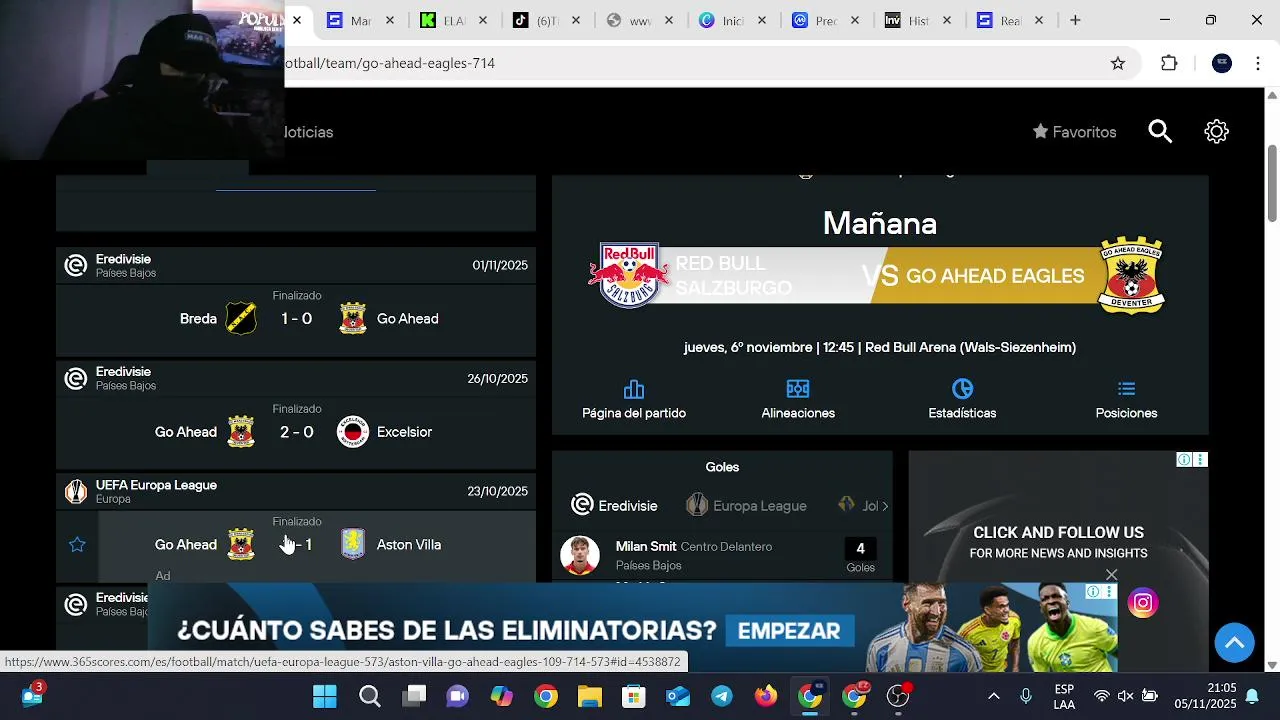Open the 365Scores settings gear

[1216, 132]
